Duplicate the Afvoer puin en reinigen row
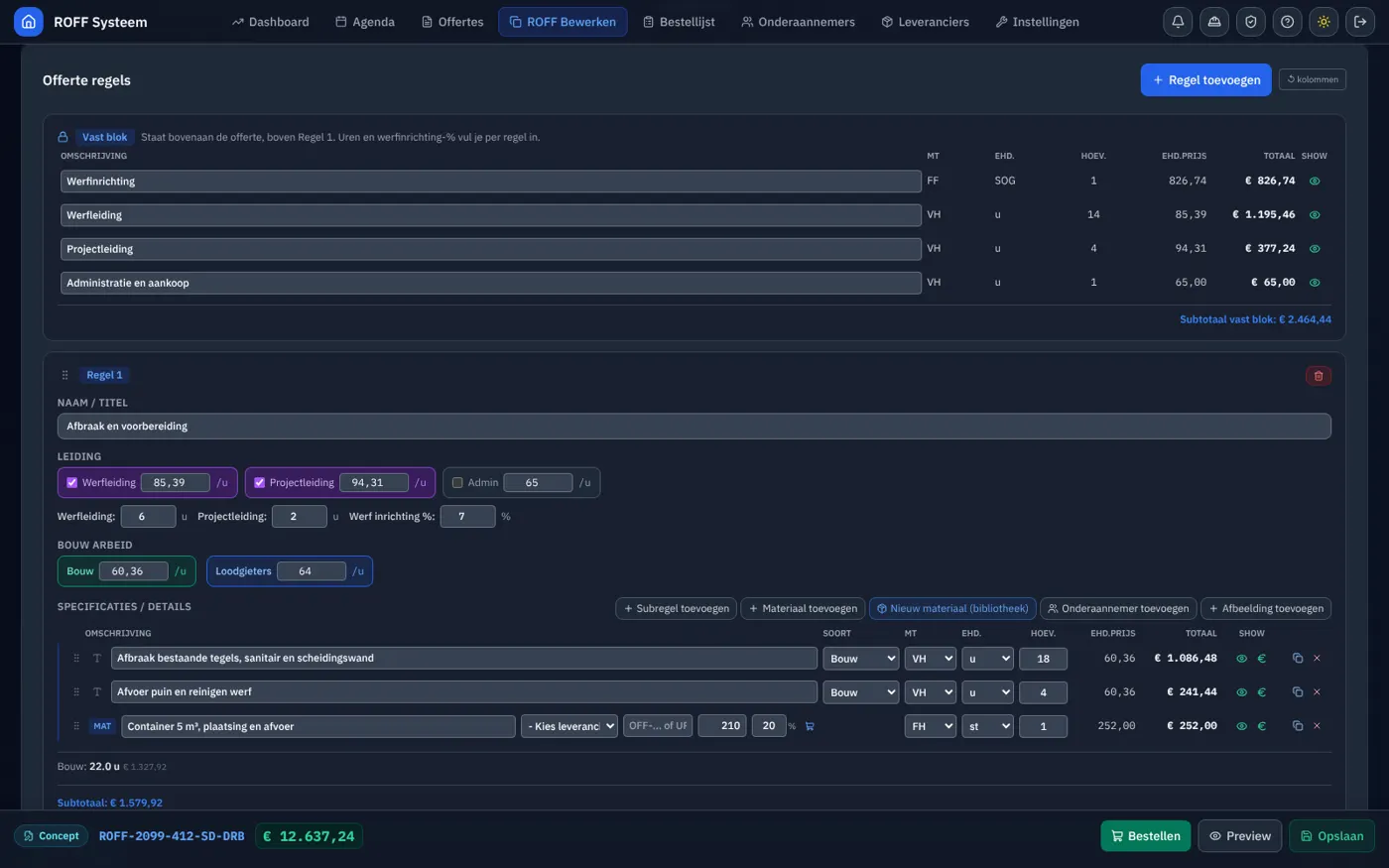1389x868 pixels. [x=1297, y=692]
